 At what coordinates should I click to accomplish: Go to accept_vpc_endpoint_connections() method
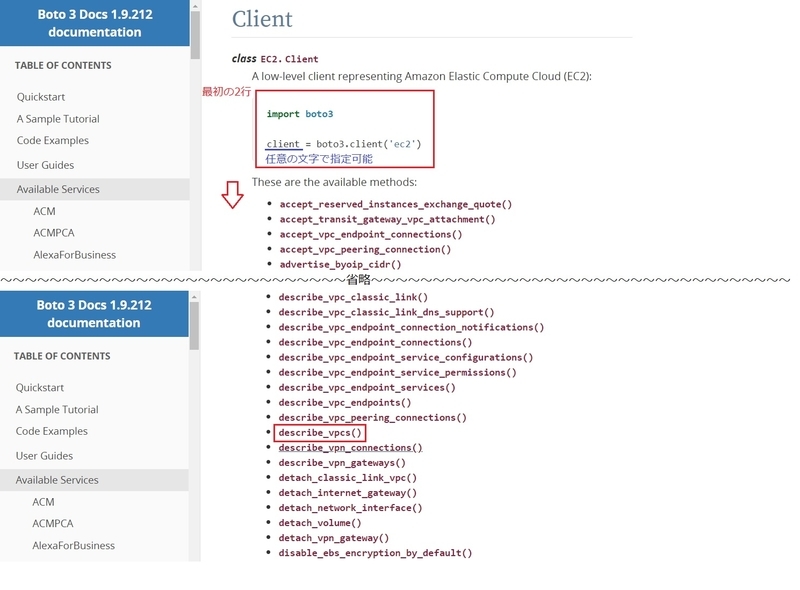pyautogui.click(x=370, y=234)
